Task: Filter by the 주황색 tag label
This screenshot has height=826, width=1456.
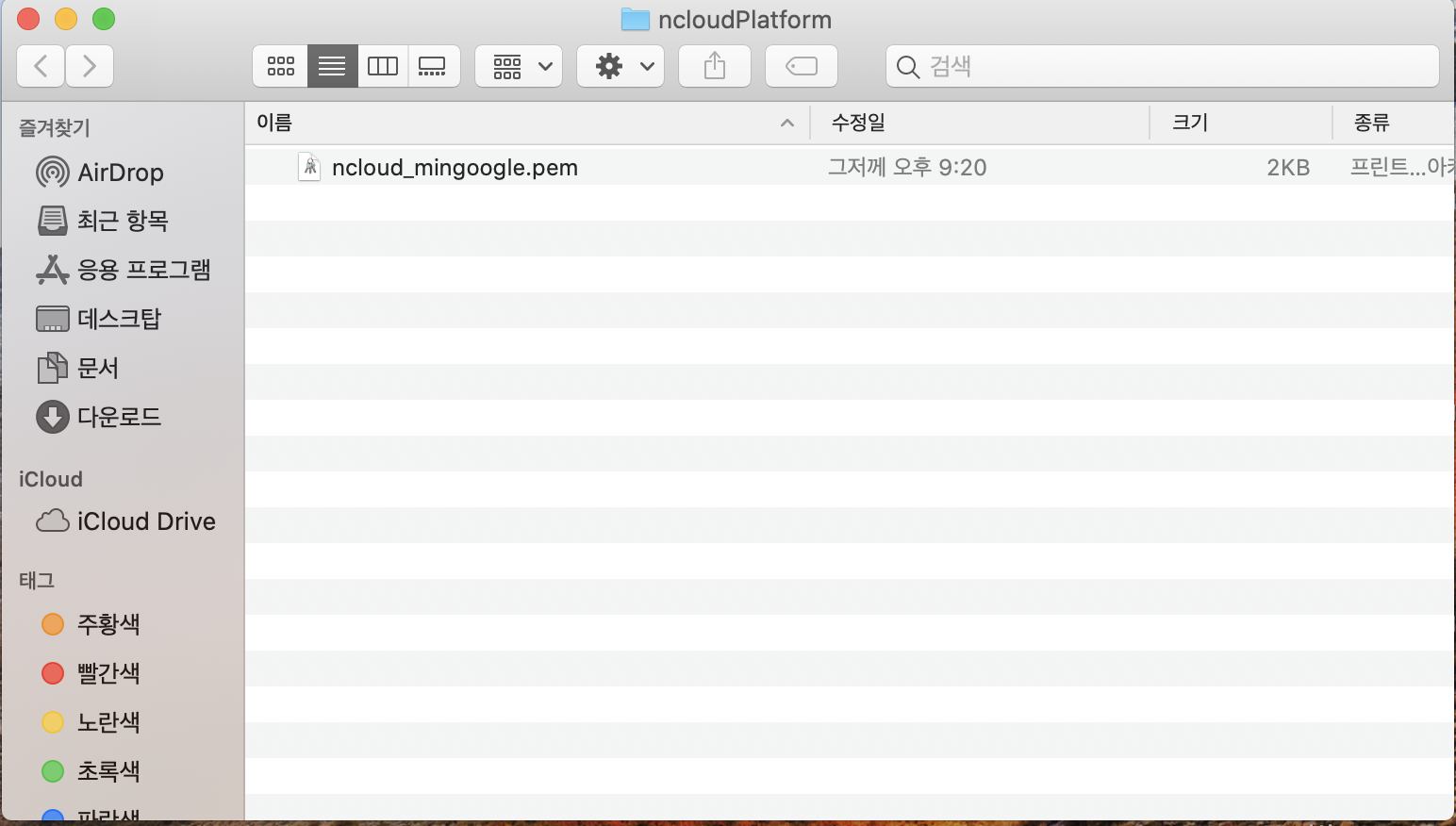Action: pyautogui.click(x=108, y=624)
